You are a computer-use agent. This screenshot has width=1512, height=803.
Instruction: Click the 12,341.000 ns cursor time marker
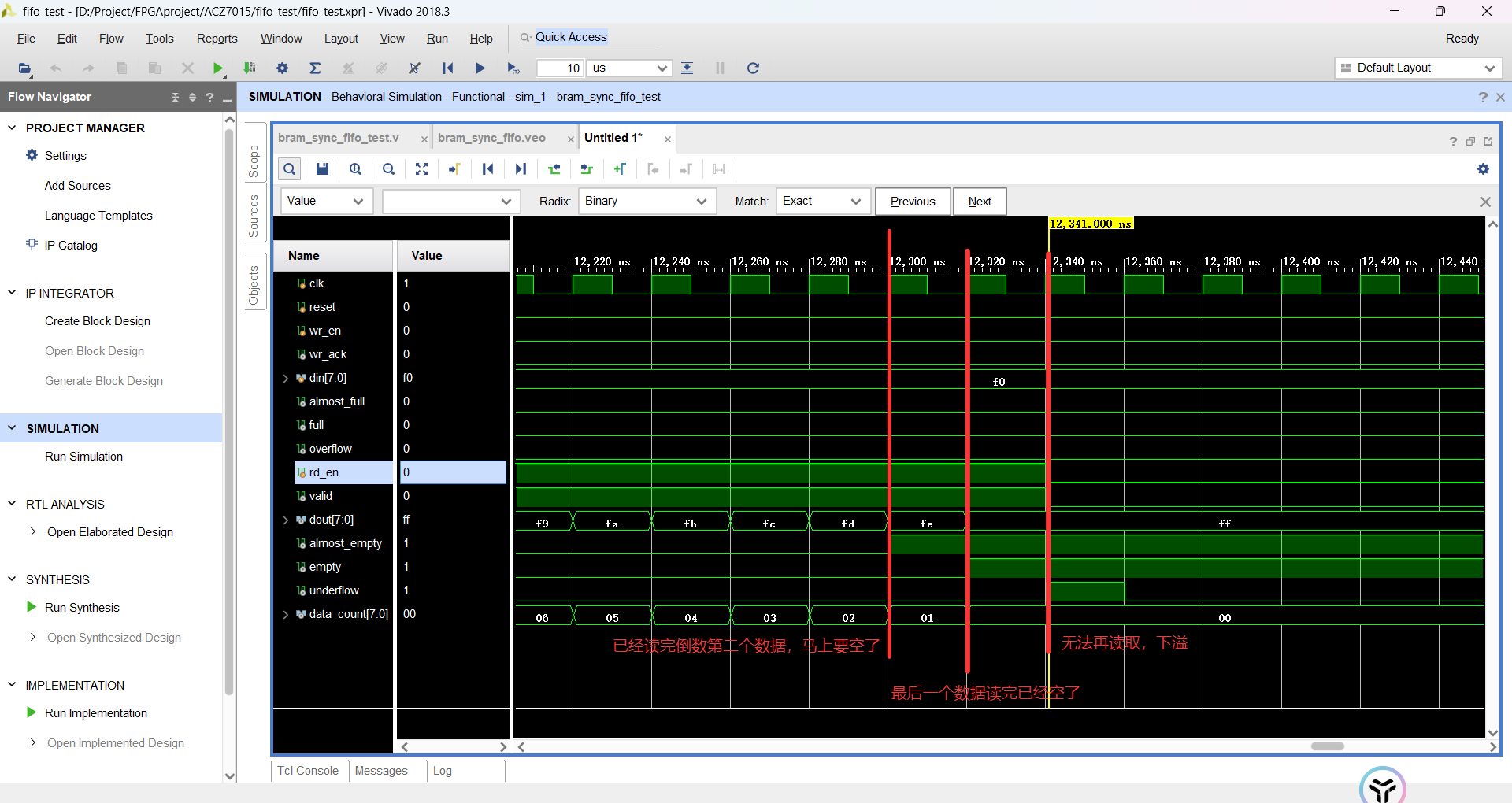click(x=1091, y=224)
